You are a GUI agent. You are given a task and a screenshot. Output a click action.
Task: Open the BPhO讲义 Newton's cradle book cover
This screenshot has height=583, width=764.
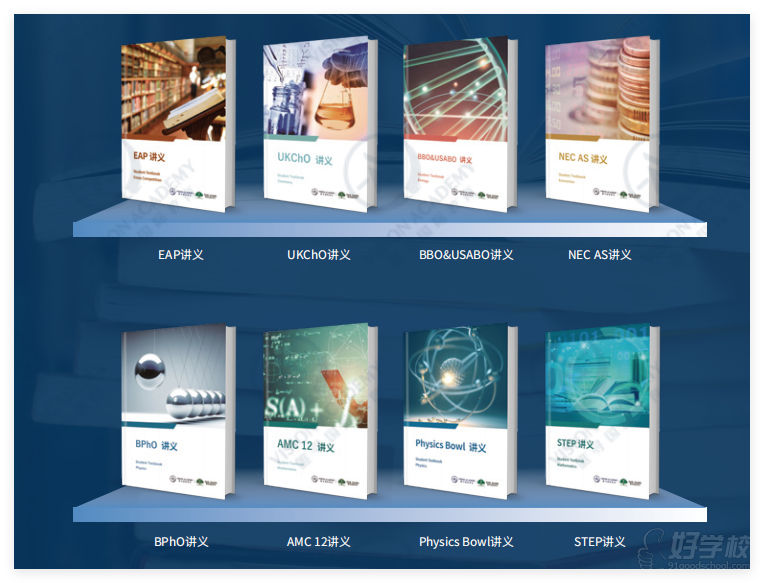click(178, 412)
